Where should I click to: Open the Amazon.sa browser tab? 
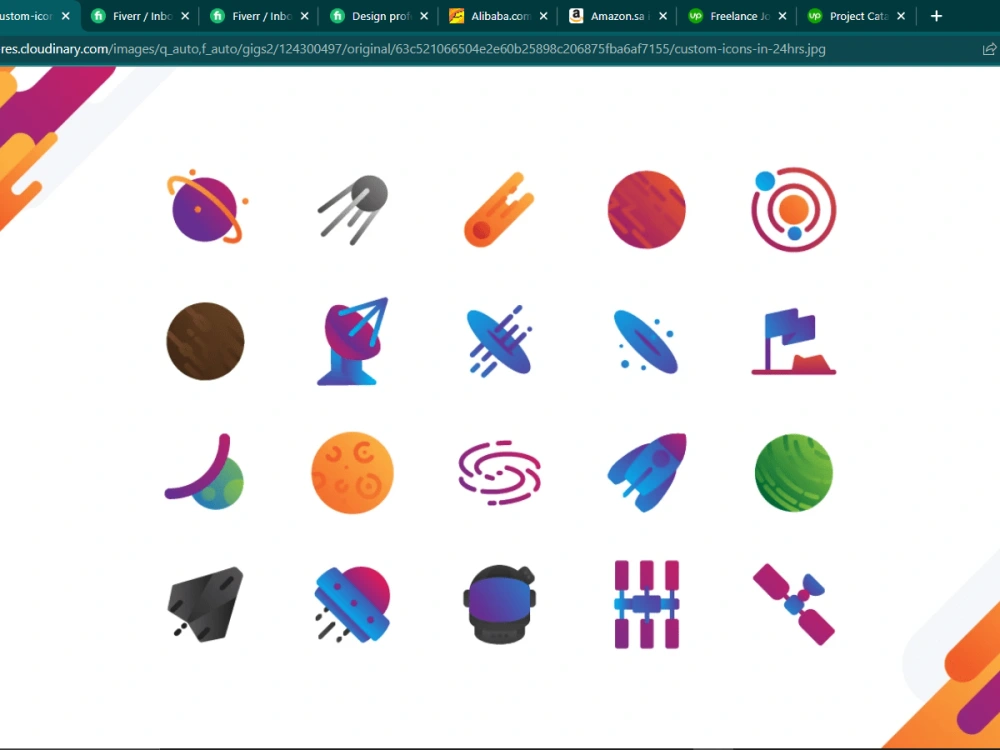618,16
